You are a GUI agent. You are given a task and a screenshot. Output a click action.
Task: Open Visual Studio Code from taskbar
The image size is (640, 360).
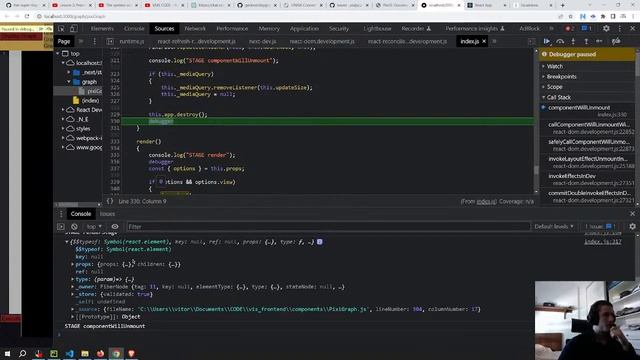[x=69, y=353]
